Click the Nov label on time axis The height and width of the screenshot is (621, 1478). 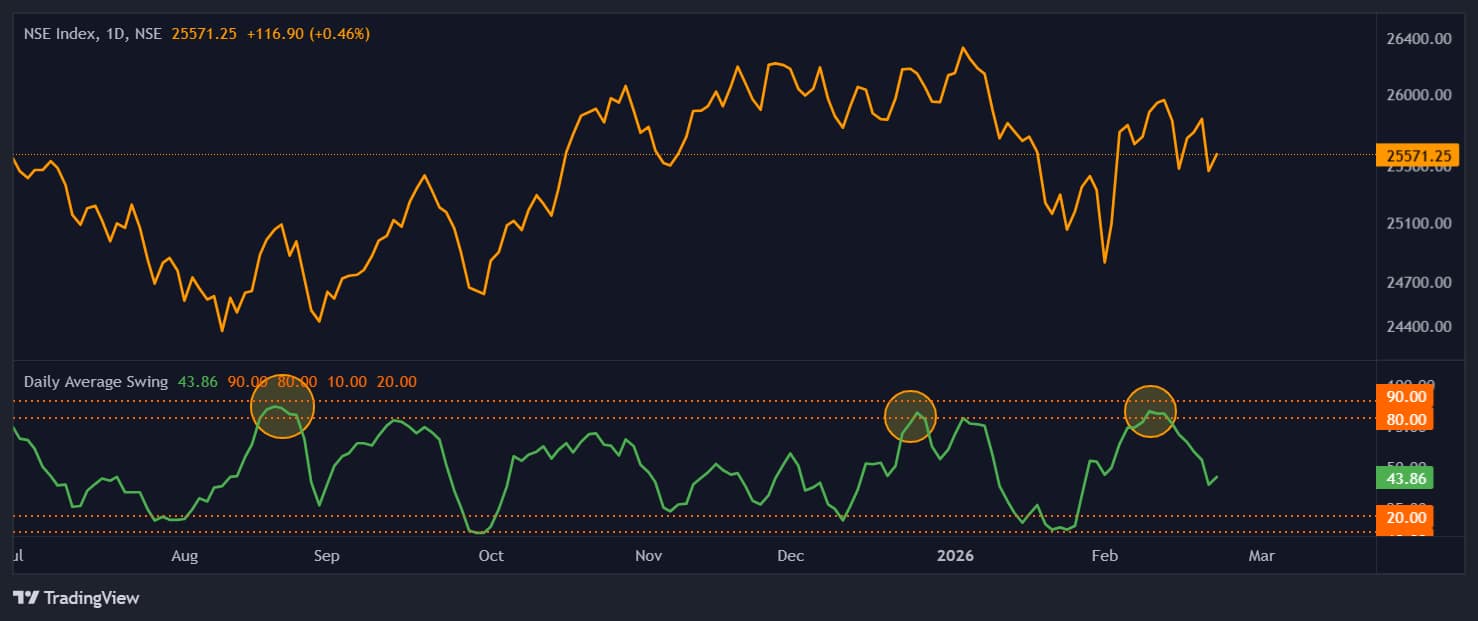649,556
